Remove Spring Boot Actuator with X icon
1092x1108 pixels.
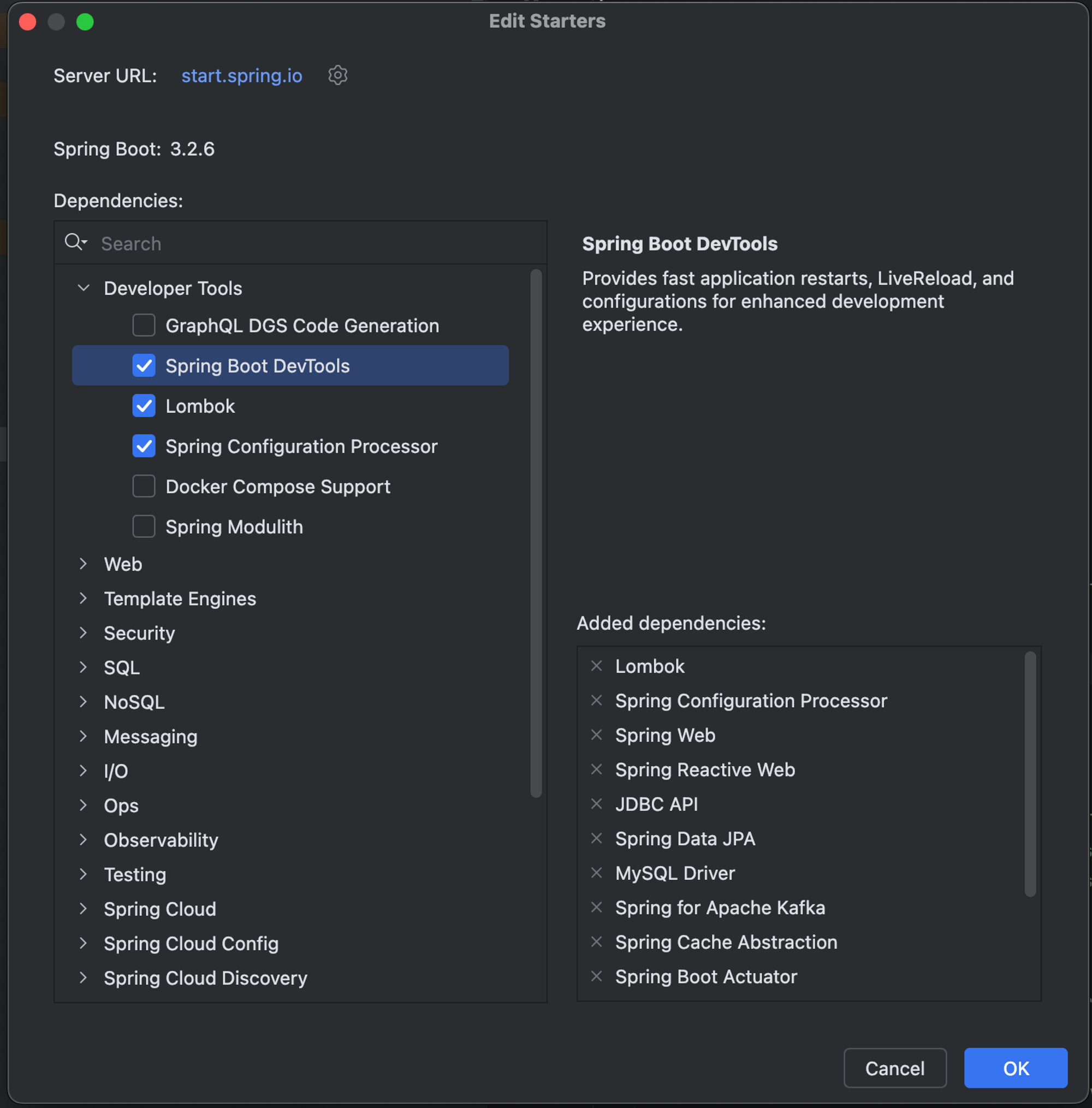pyautogui.click(x=596, y=976)
